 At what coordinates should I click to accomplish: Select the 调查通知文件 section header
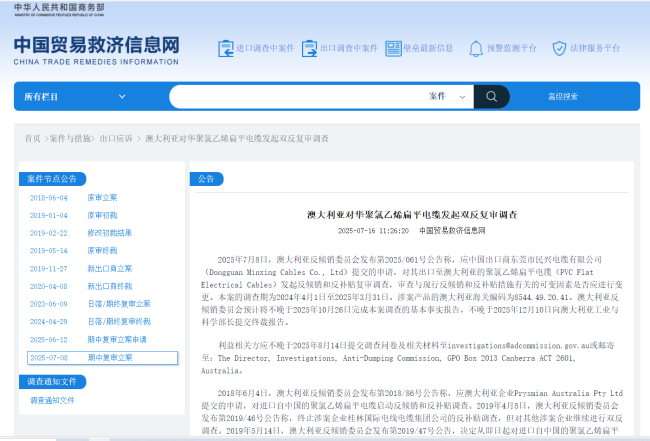52,382
